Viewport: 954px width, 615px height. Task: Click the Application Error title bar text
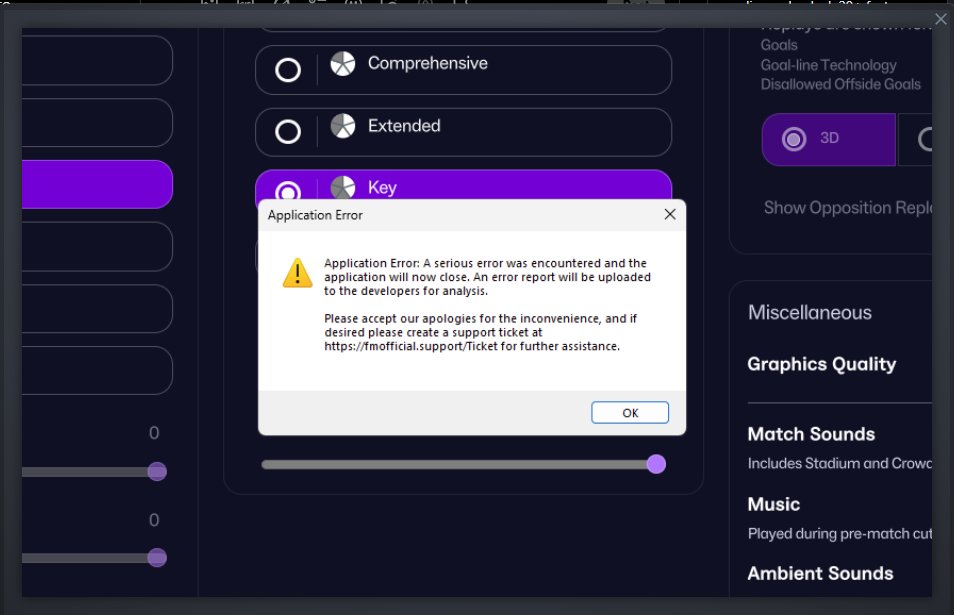[315, 215]
